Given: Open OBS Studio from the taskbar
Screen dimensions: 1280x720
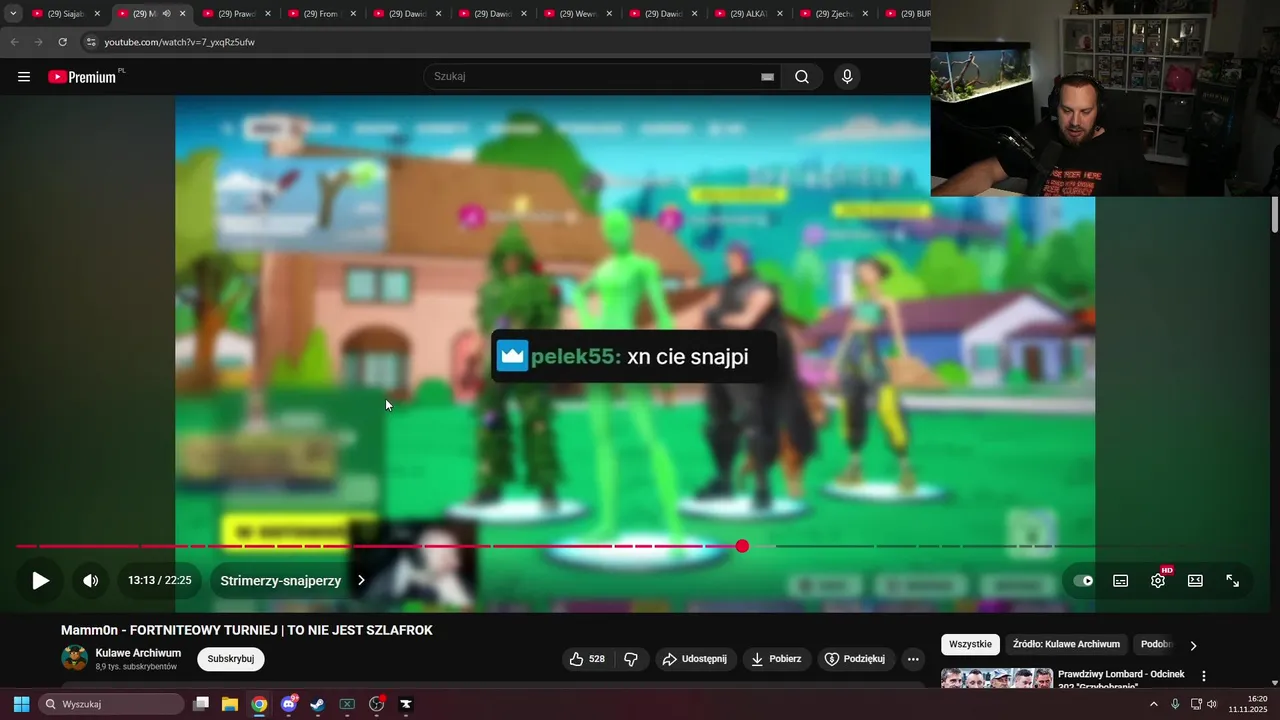Looking at the screenshot, I should (377, 704).
